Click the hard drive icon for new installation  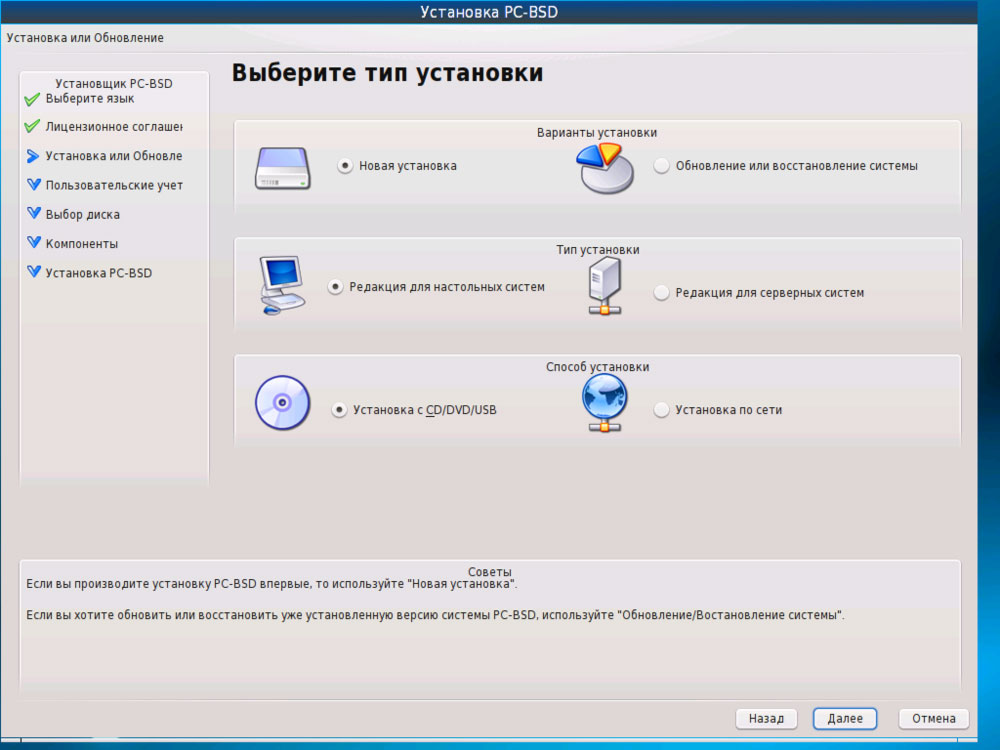pyautogui.click(x=283, y=168)
